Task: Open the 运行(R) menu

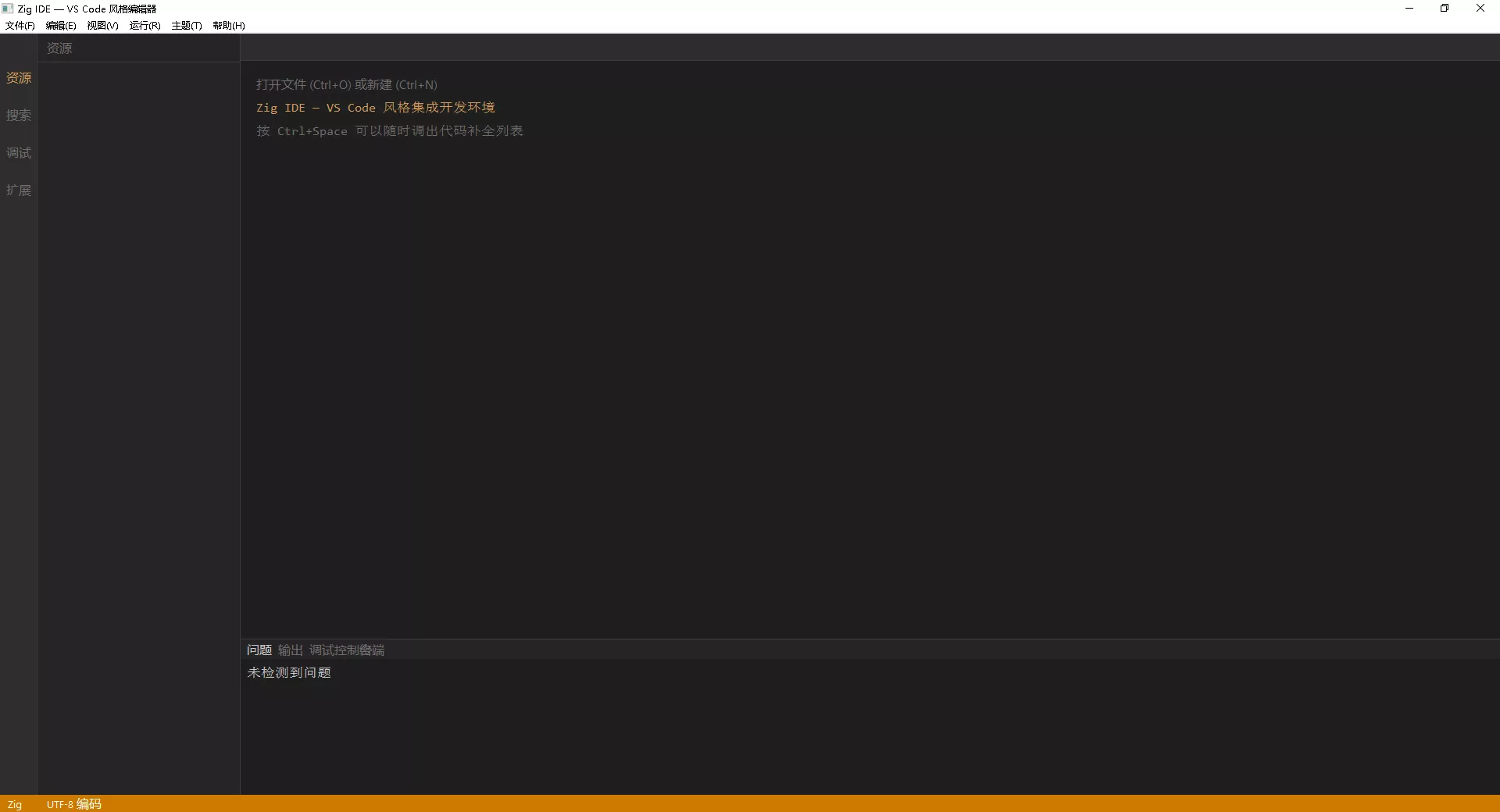Action: tap(145, 26)
